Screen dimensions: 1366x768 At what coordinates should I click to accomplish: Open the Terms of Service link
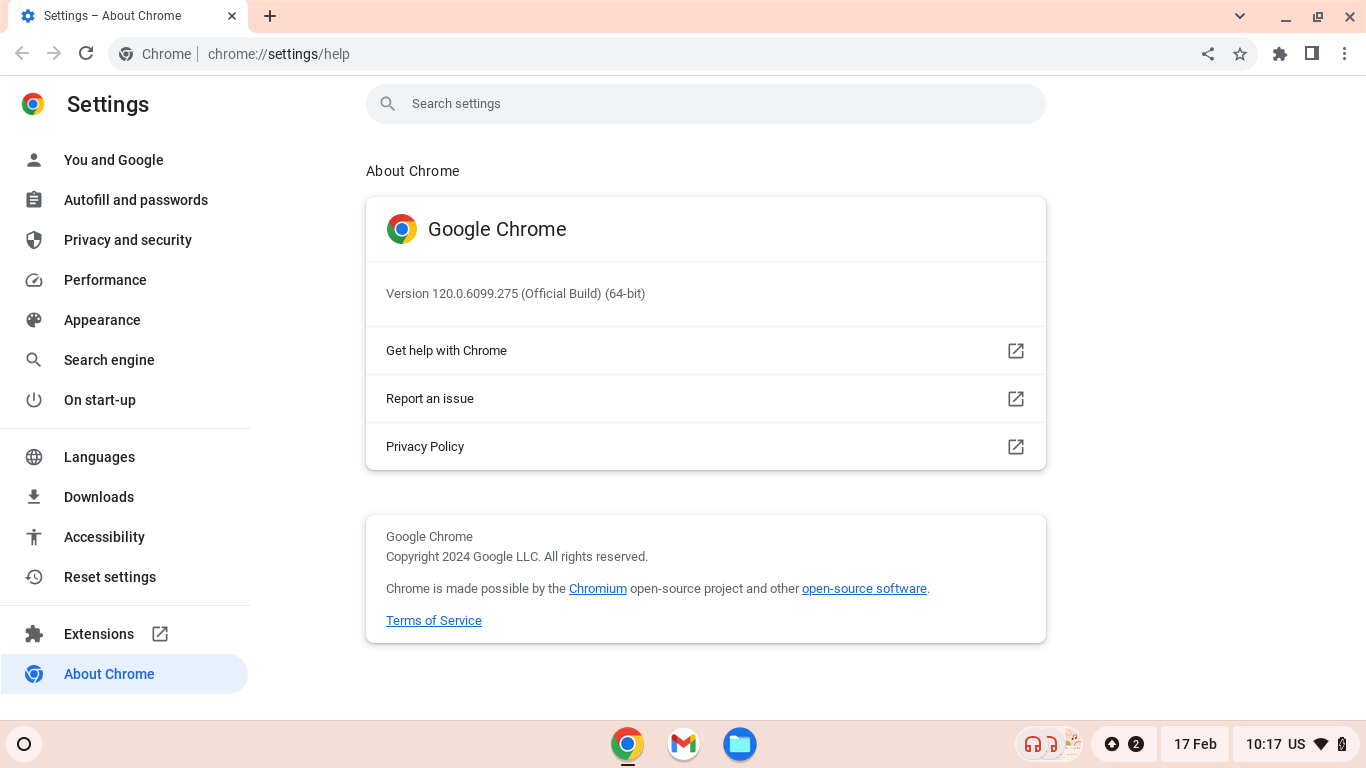pos(434,621)
